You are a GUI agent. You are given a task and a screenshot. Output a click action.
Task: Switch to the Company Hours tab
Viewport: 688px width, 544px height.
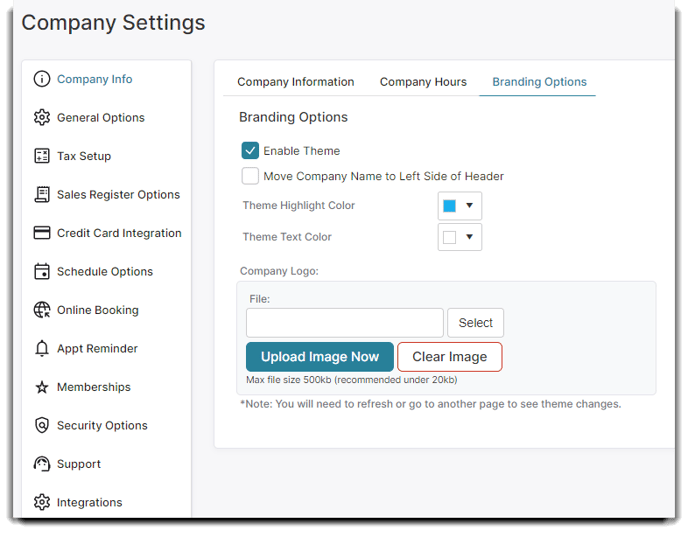pyautogui.click(x=423, y=82)
